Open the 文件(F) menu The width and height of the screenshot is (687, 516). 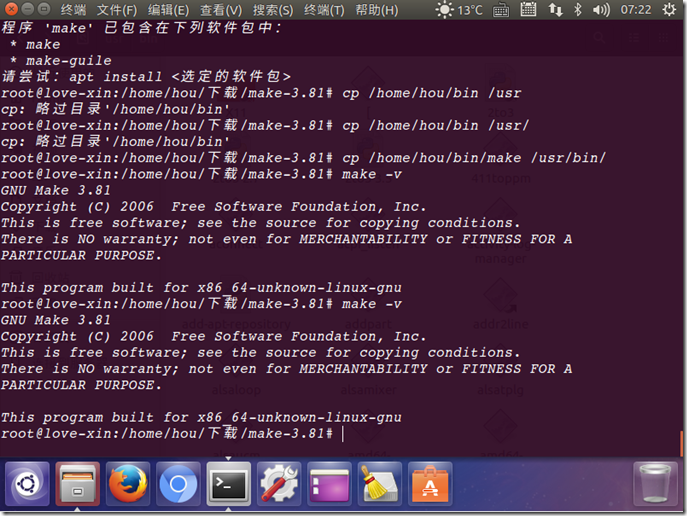coord(117,10)
